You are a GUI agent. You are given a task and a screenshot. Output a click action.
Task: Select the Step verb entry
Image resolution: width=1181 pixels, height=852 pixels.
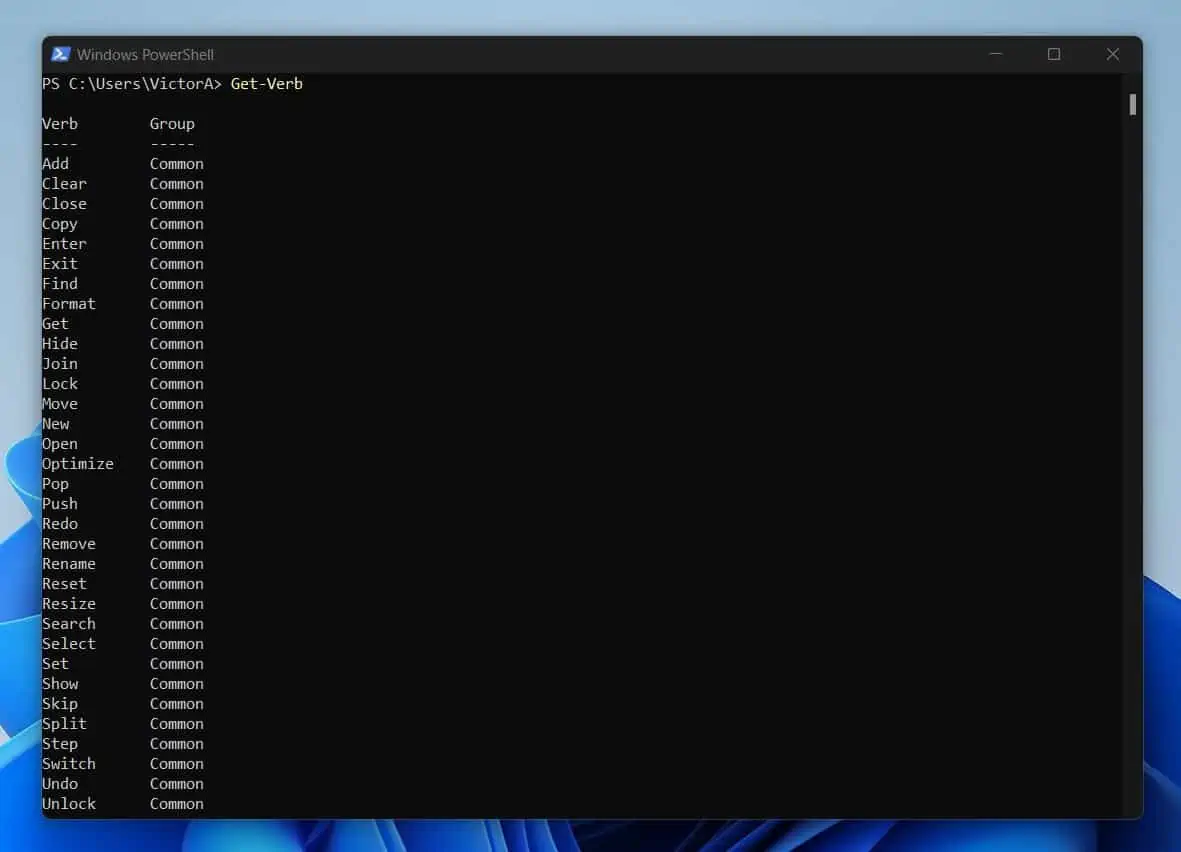pyautogui.click(x=60, y=744)
